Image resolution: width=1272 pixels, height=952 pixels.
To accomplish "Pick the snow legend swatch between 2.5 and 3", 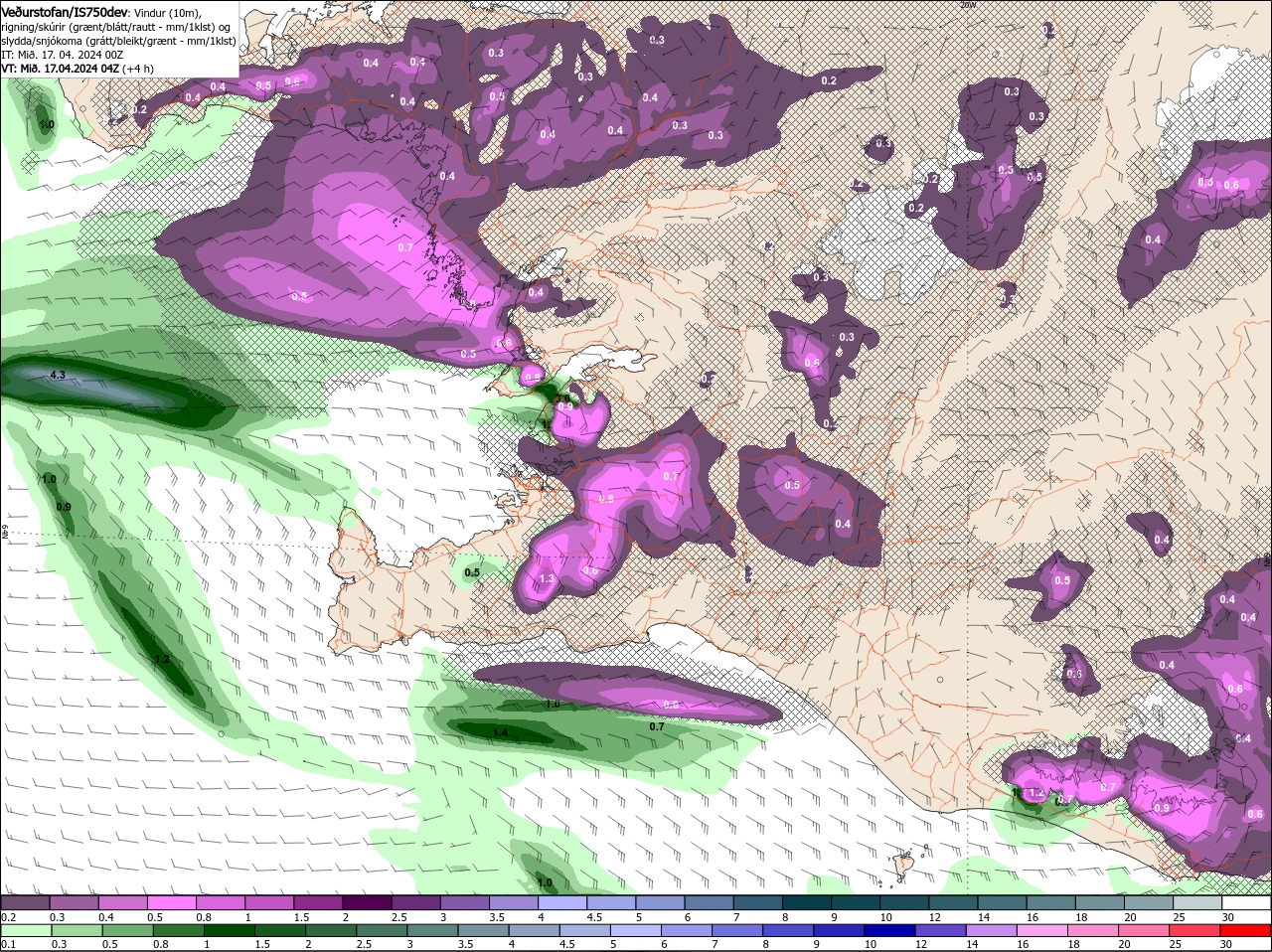I will coord(415,903).
